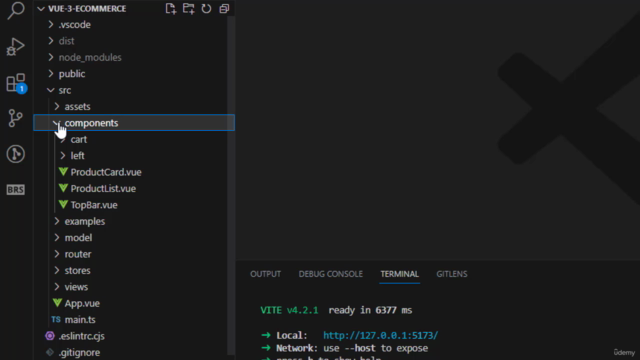Expand the examples folder

click(x=57, y=221)
